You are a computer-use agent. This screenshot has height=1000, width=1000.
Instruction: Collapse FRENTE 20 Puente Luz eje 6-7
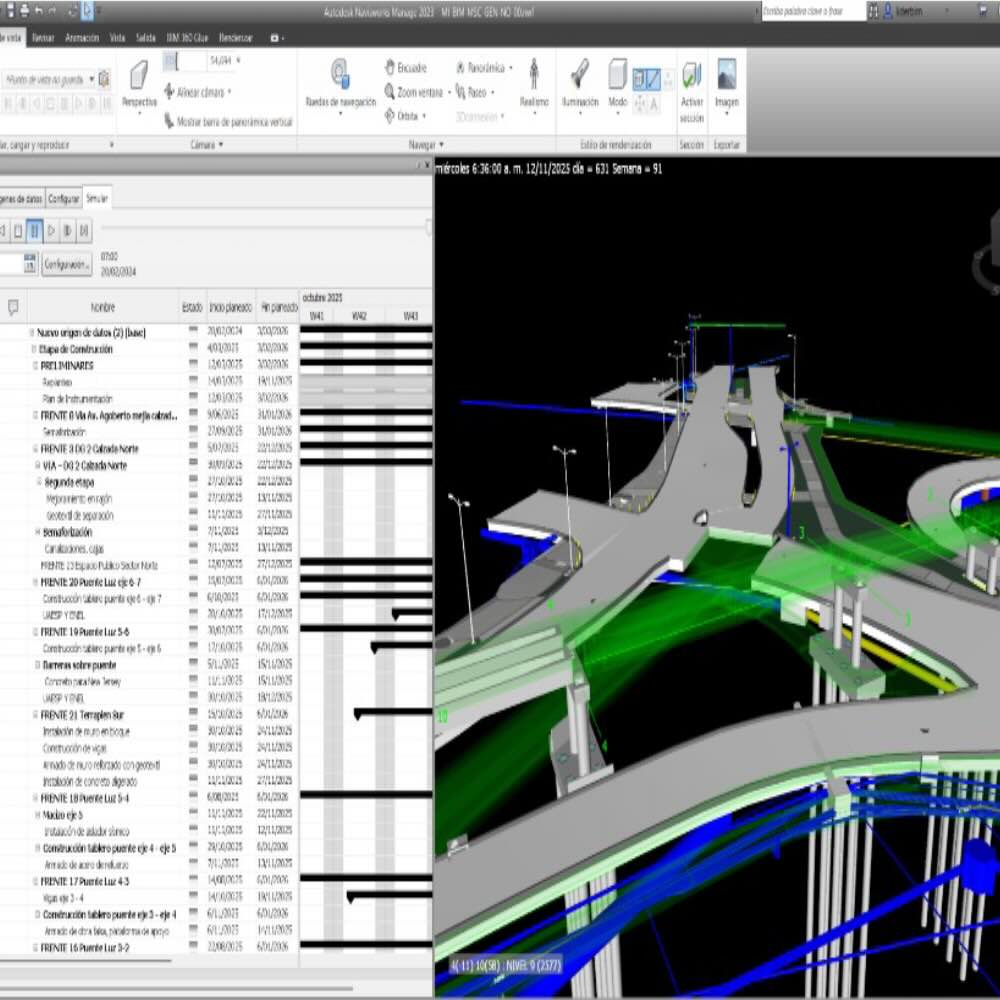(x=36, y=582)
